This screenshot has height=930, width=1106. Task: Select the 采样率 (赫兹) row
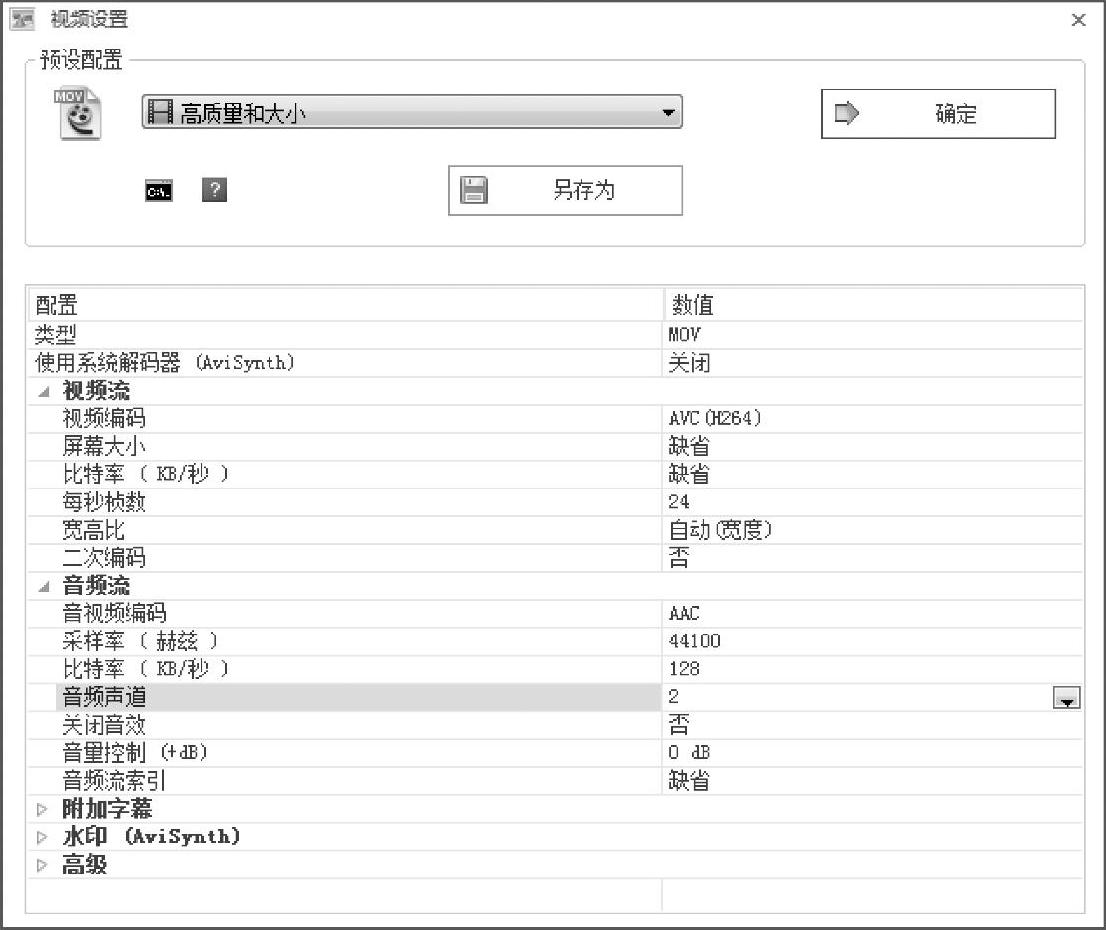coord(555,641)
